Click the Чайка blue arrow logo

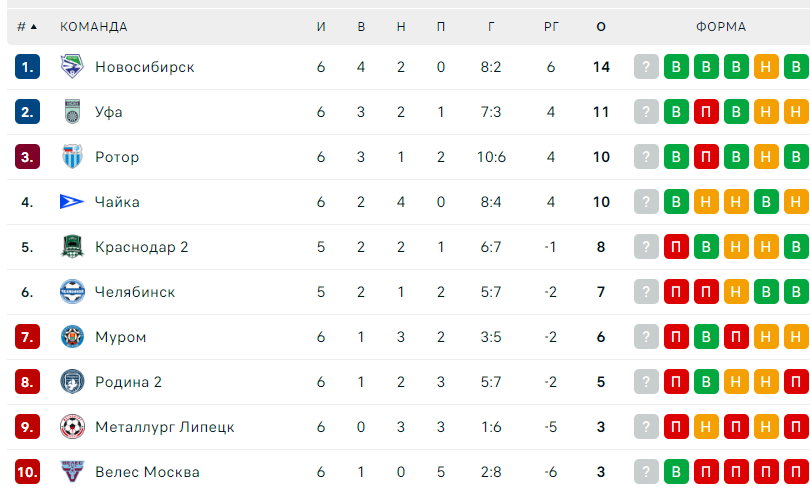(x=72, y=201)
